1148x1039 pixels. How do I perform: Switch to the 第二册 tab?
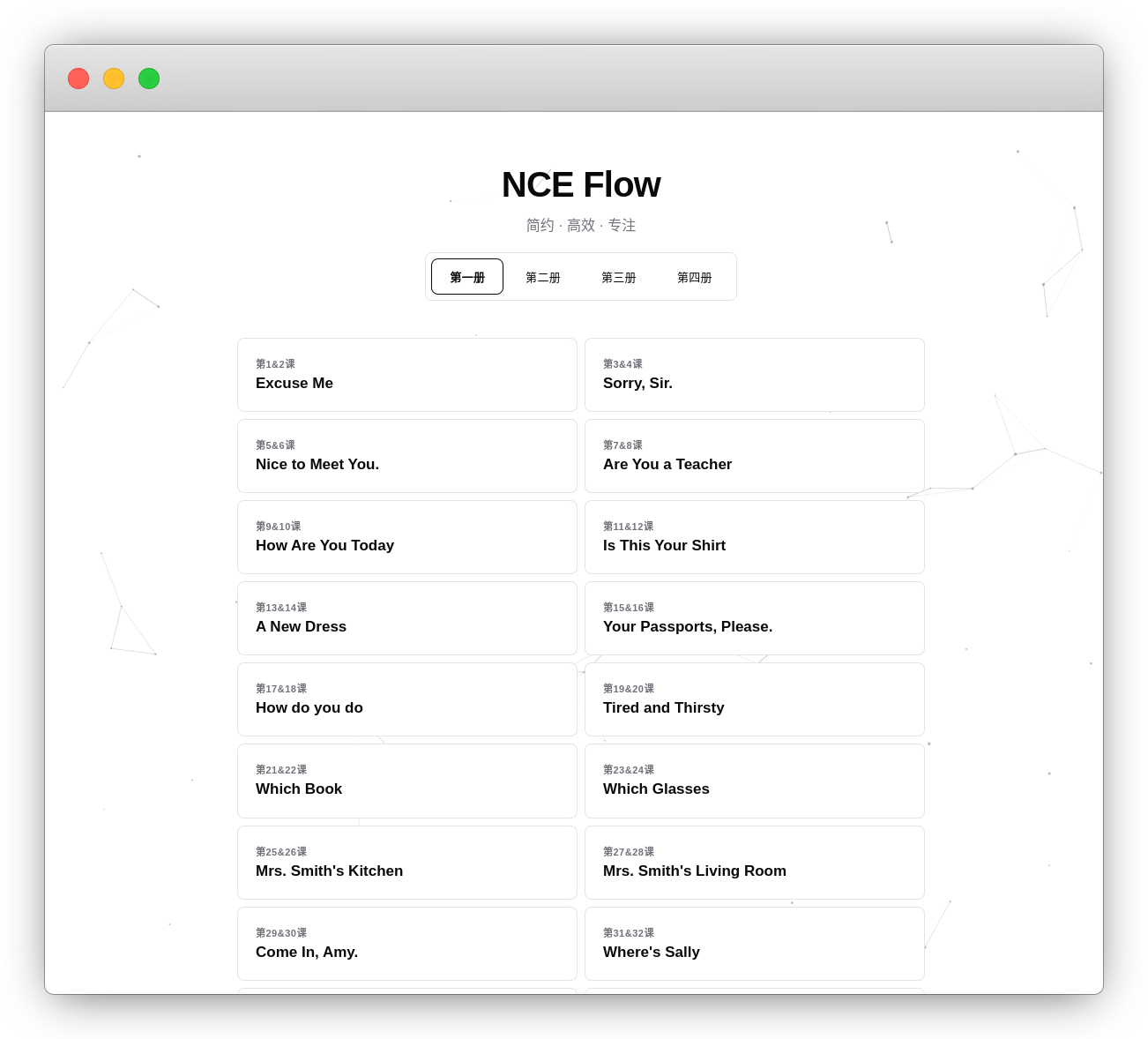[543, 277]
